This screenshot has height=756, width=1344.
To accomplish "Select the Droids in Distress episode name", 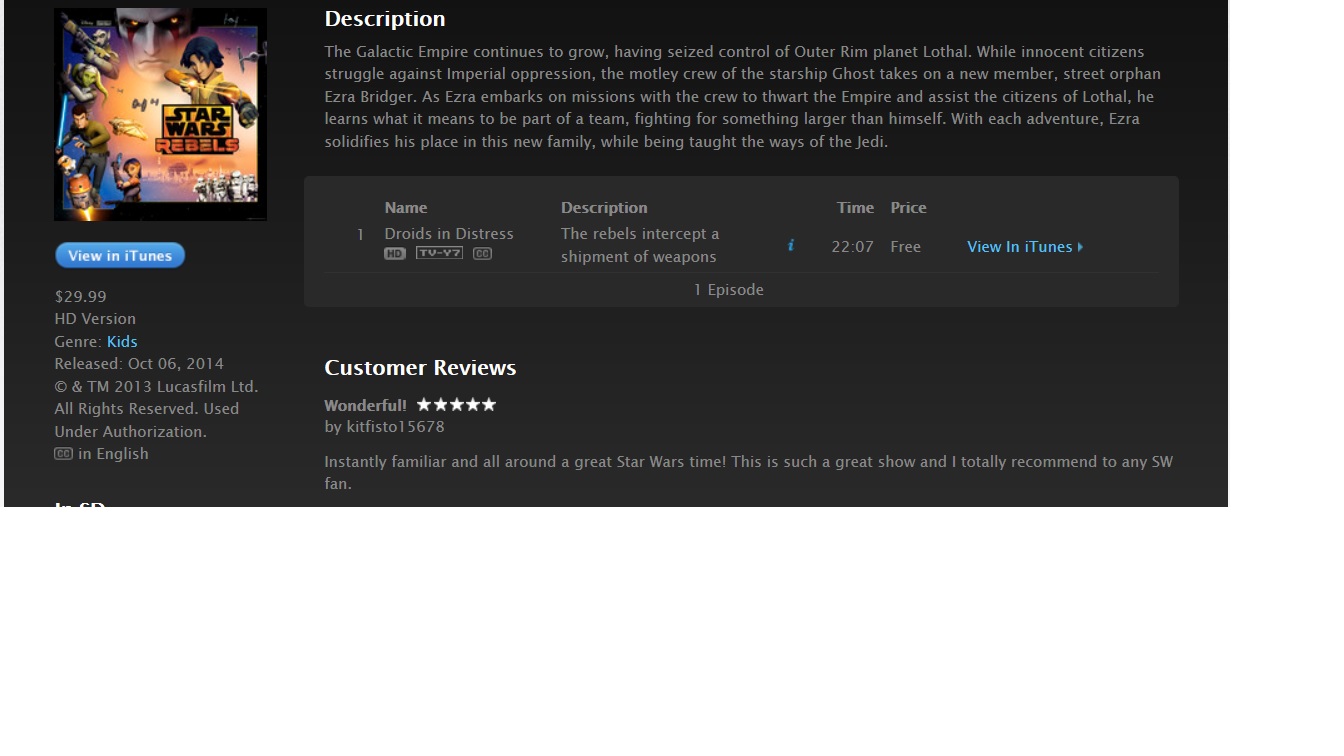I will point(449,233).
